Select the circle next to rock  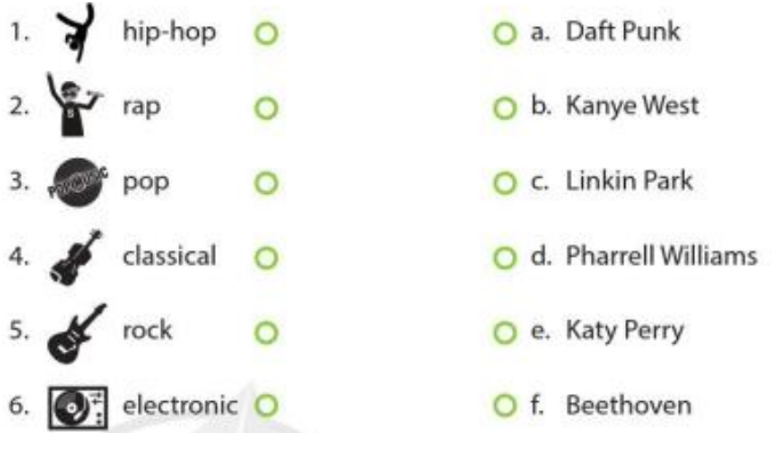[x=266, y=332]
